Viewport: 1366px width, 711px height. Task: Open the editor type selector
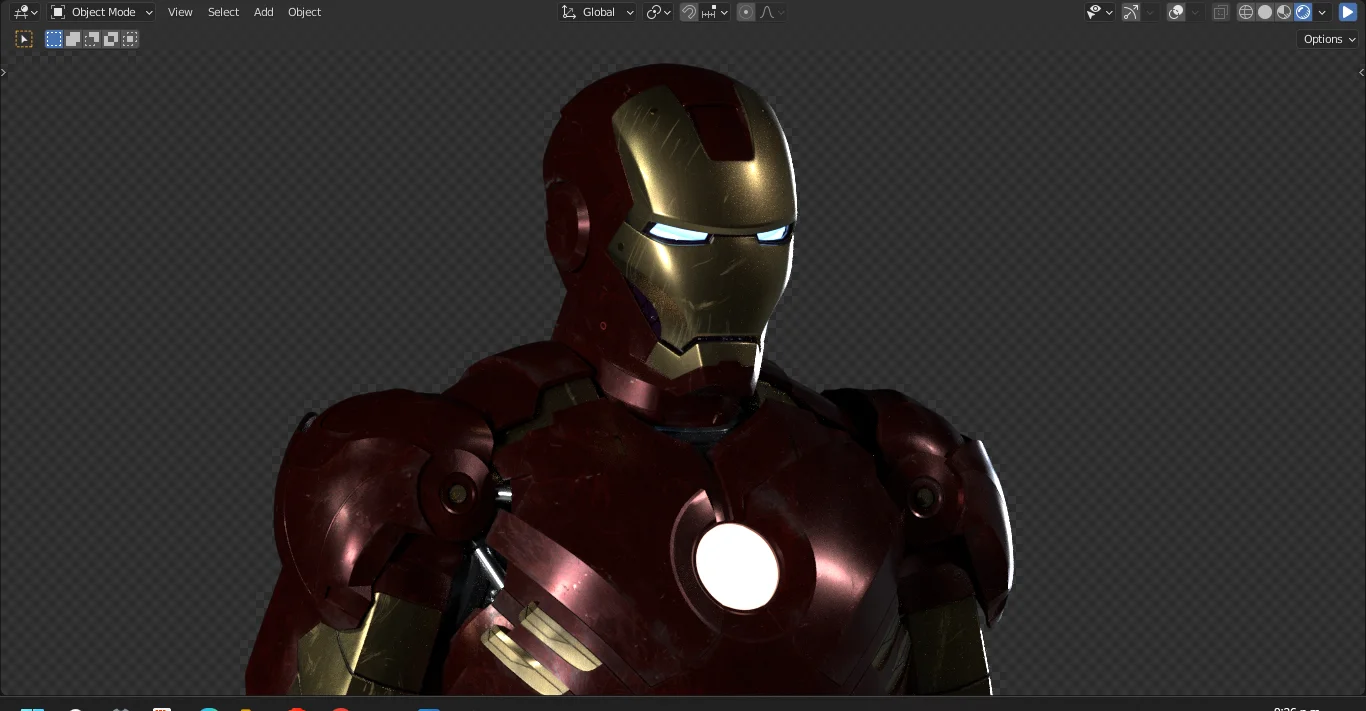pyautogui.click(x=25, y=12)
